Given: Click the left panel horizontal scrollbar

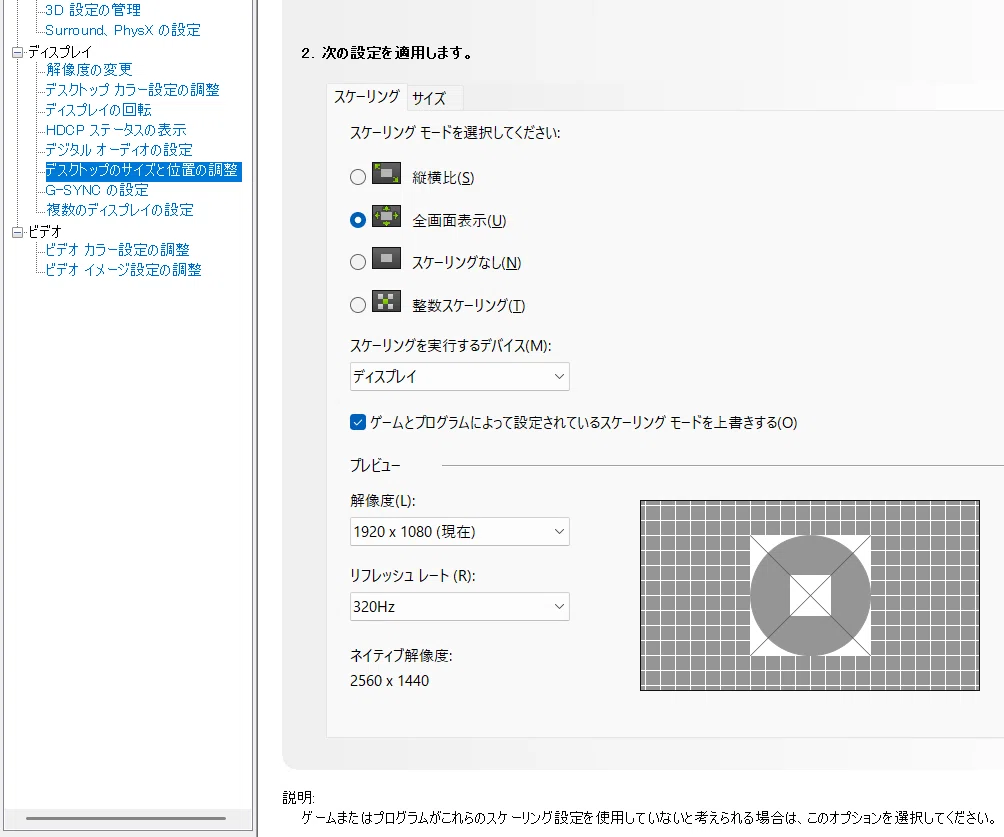Looking at the screenshot, I should 126,818.
